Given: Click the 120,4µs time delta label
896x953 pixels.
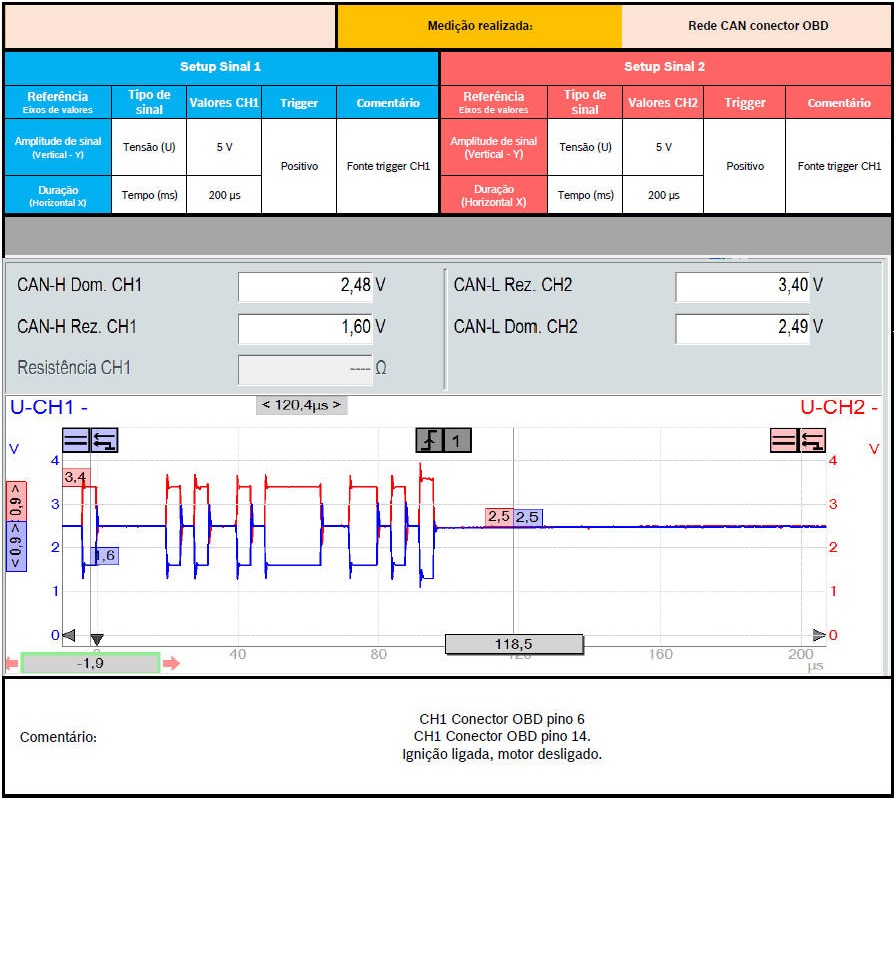Looking at the screenshot, I should [302, 405].
